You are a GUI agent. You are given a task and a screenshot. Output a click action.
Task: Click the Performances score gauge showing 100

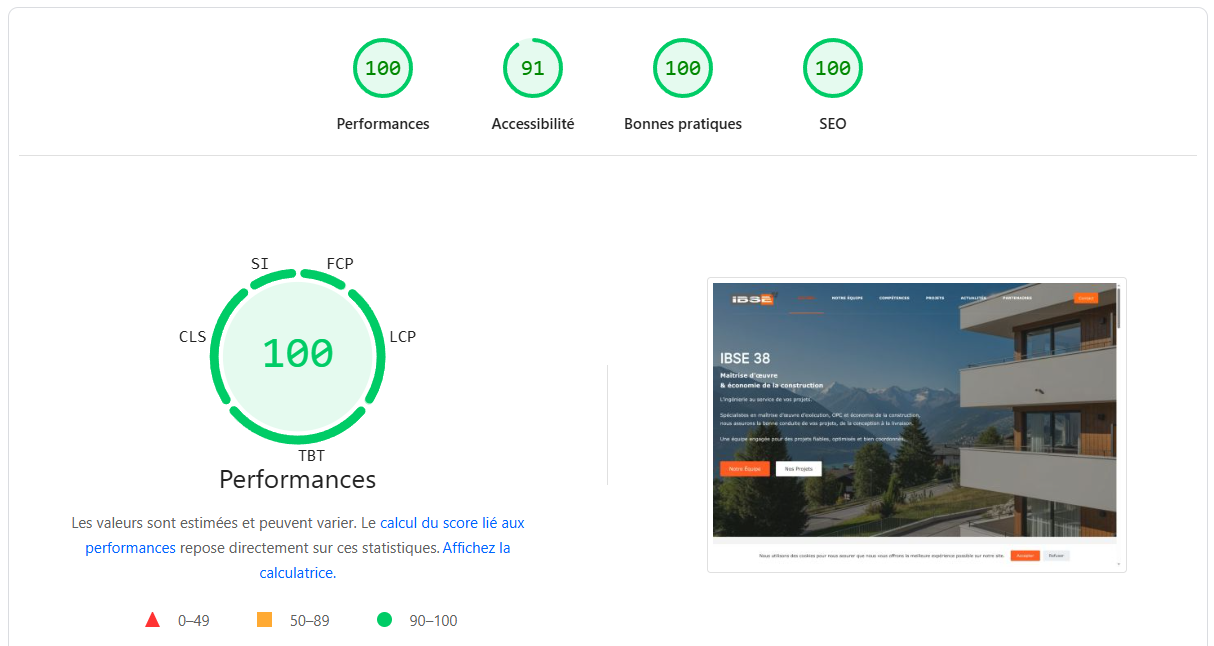383,68
